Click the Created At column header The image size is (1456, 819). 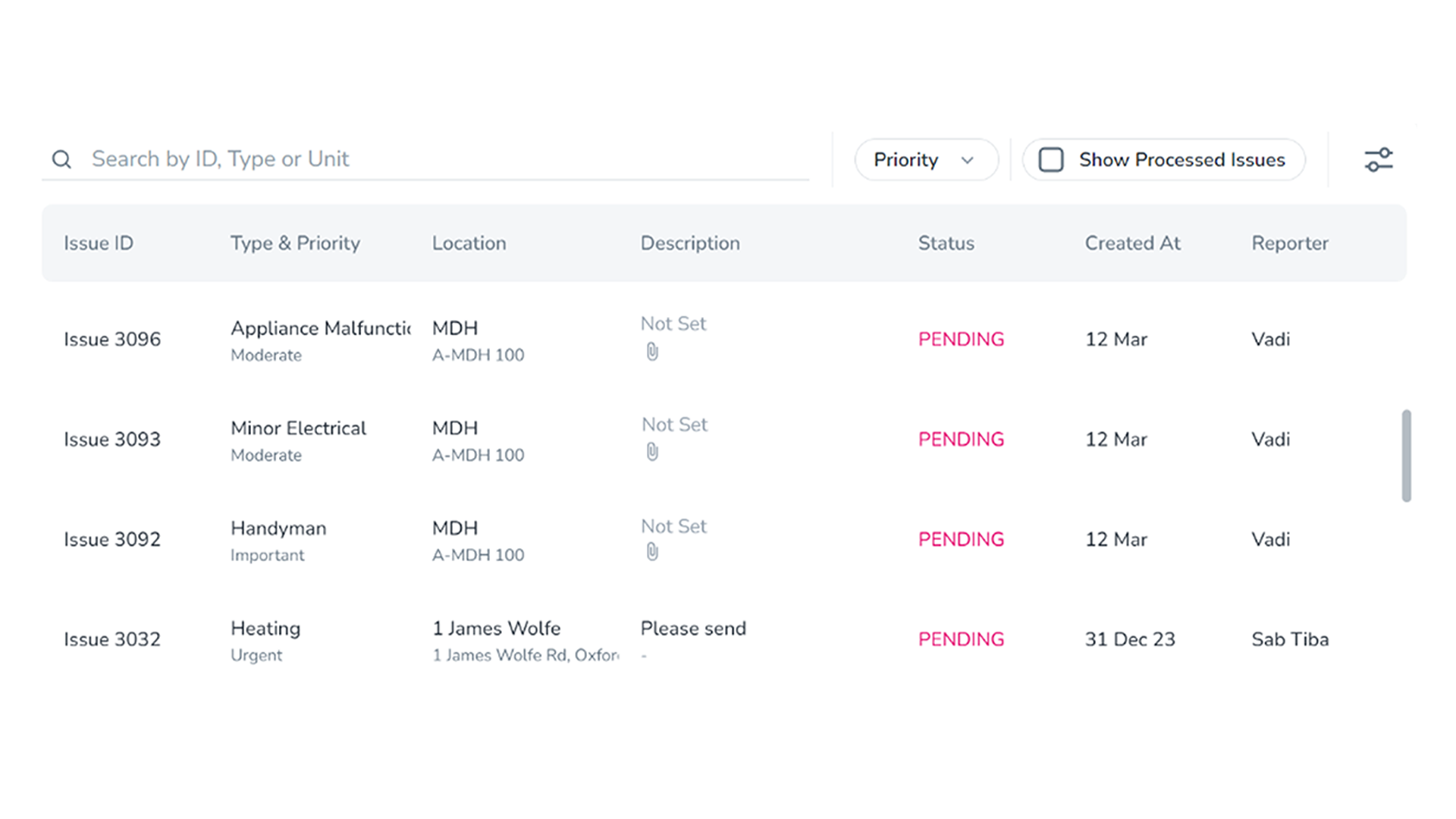[x=1132, y=243]
